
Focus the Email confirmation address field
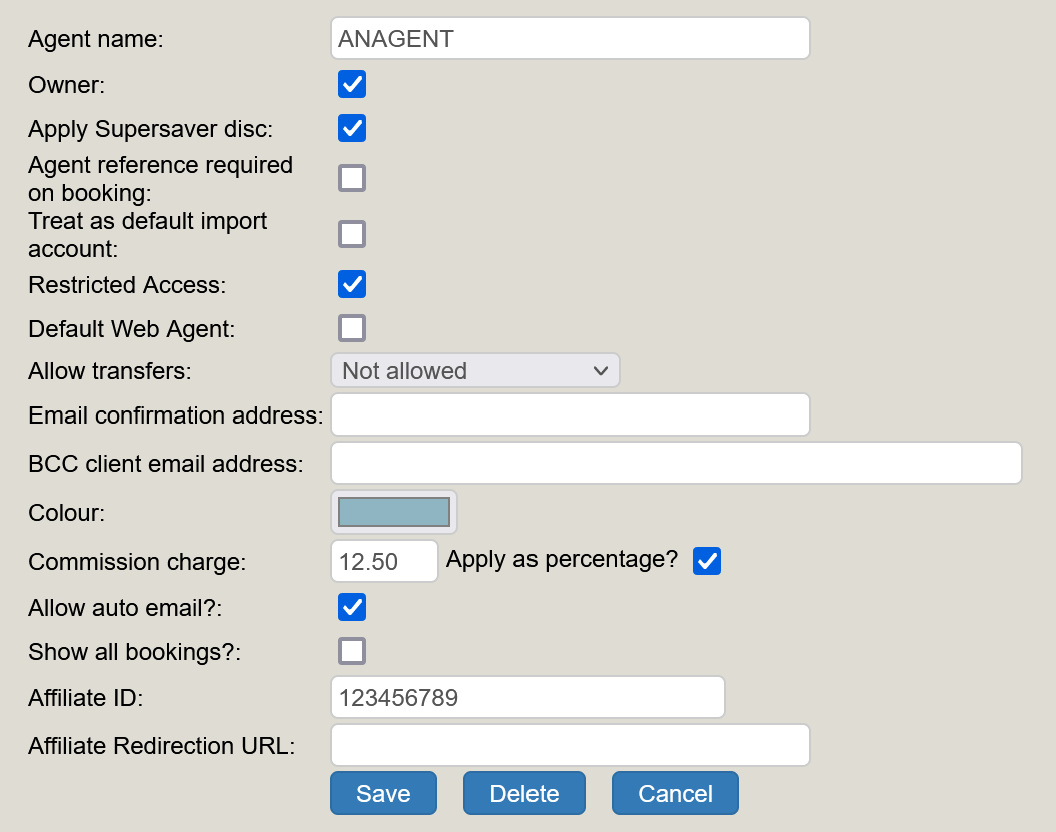tap(569, 415)
